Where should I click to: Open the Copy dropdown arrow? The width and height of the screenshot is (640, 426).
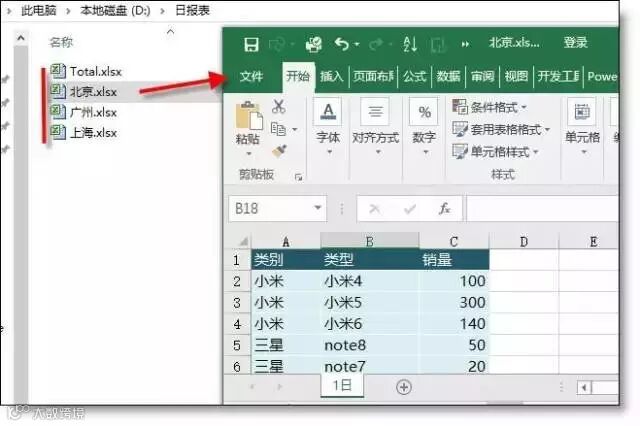pyautogui.click(x=295, y=130)
